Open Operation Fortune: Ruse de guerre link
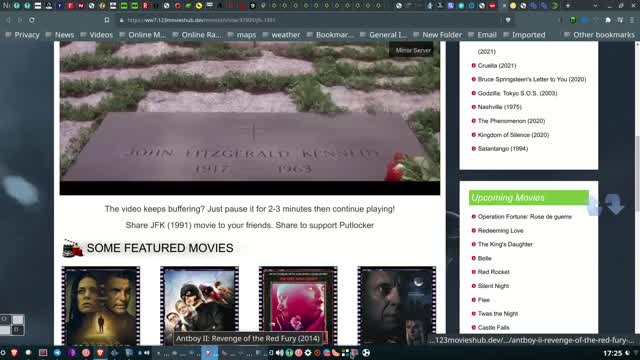 pyautogui.click(x=524, y=217)
